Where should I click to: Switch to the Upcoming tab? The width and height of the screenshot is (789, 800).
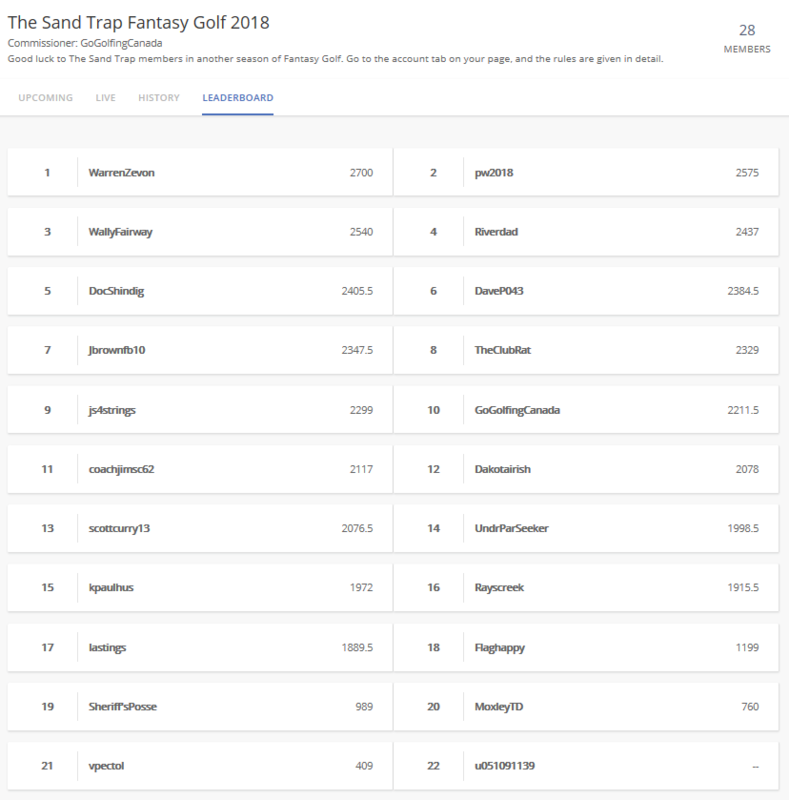click(x=45, y=98)
